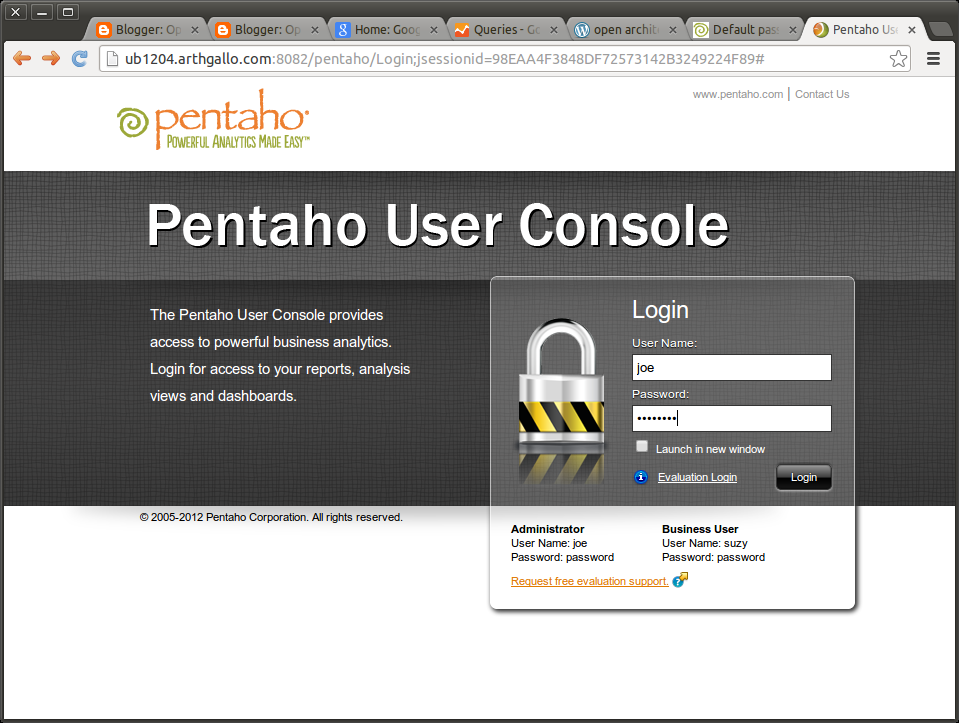The image size is (959, 723).
Task: Click the external-link icon after evaluation support link
Action: pyautogui.click(x=679, y=579)
